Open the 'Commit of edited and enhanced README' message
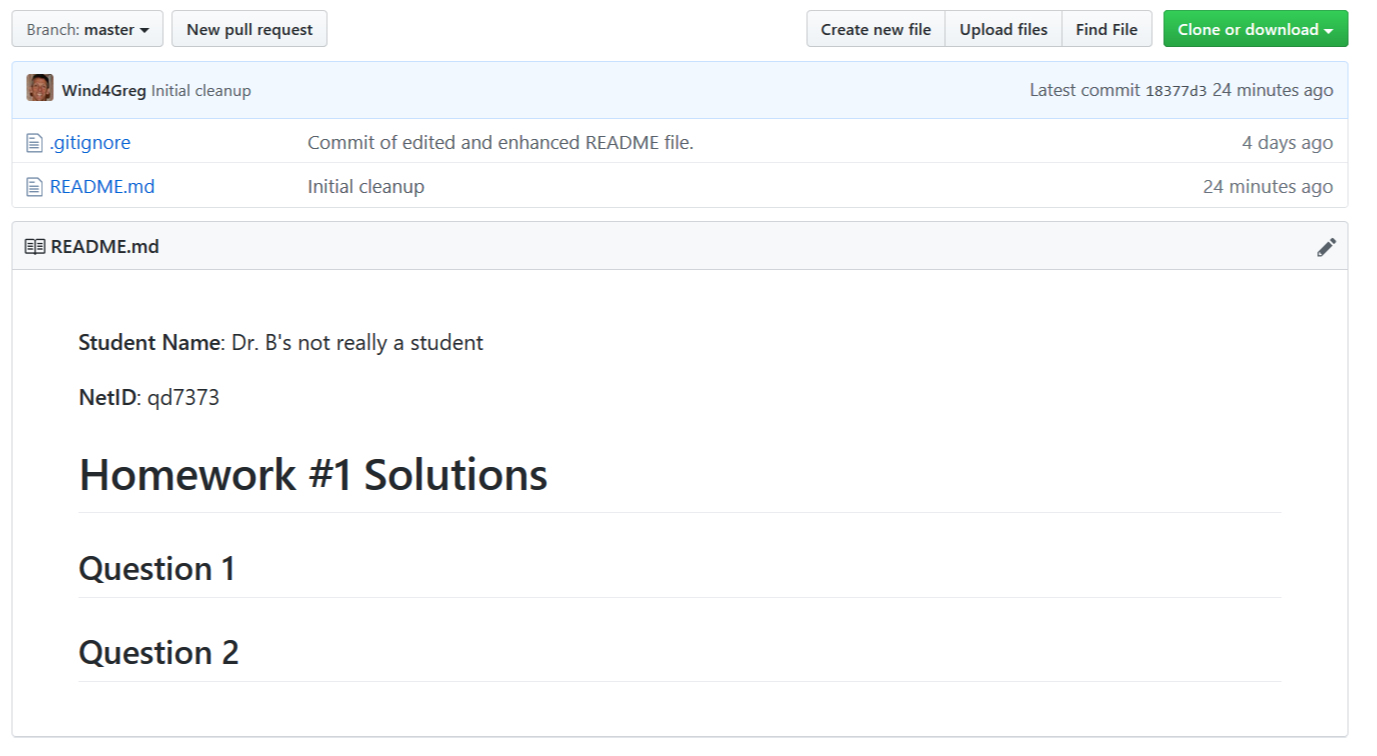Screen dimensions: 1377x756 (x=500, y=143)
